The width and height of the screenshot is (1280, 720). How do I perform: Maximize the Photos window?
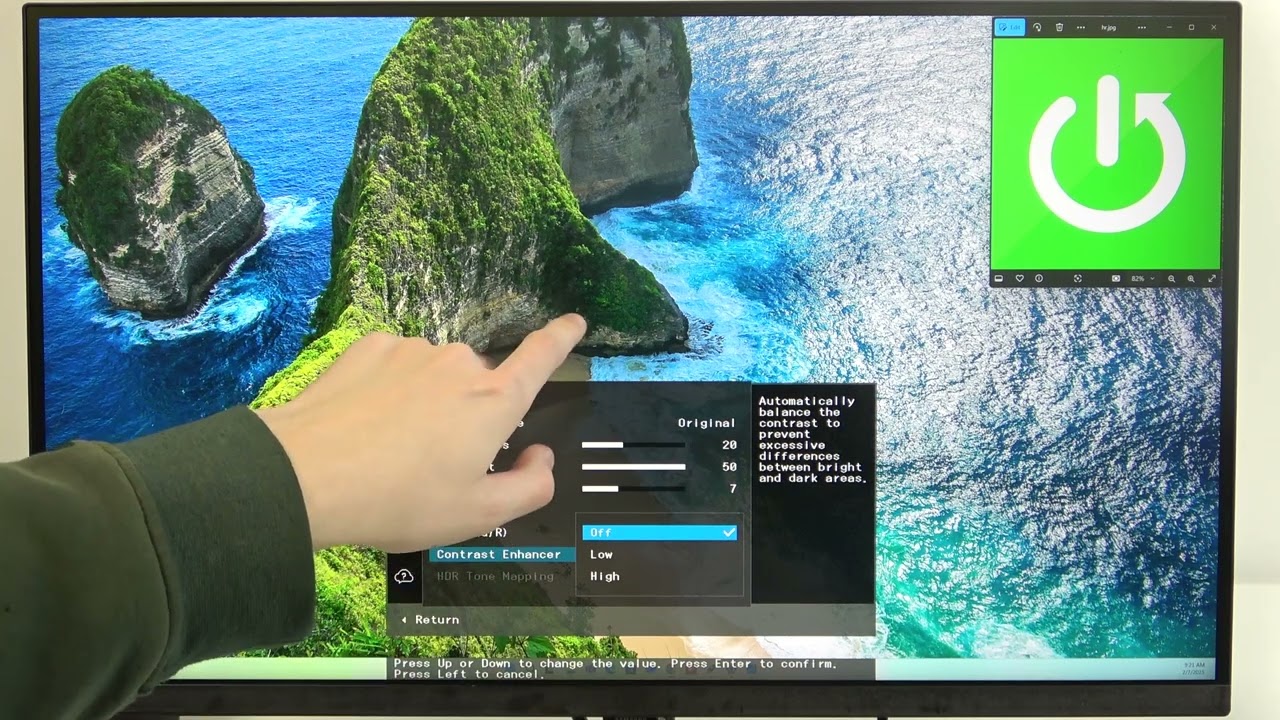[x=1191, y=27]
